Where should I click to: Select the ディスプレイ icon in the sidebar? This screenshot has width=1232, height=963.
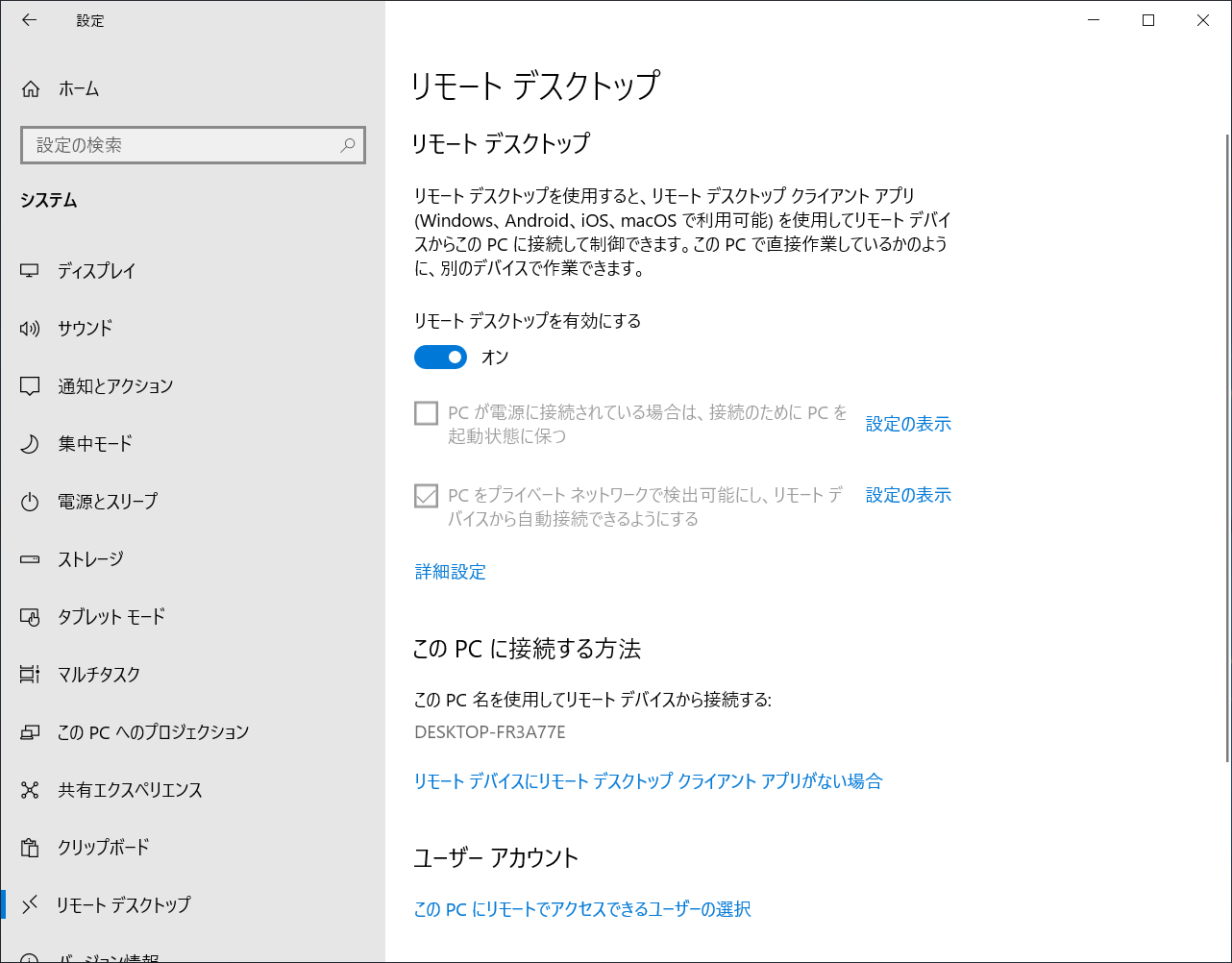pyautogui.click(x=30, y=271)
